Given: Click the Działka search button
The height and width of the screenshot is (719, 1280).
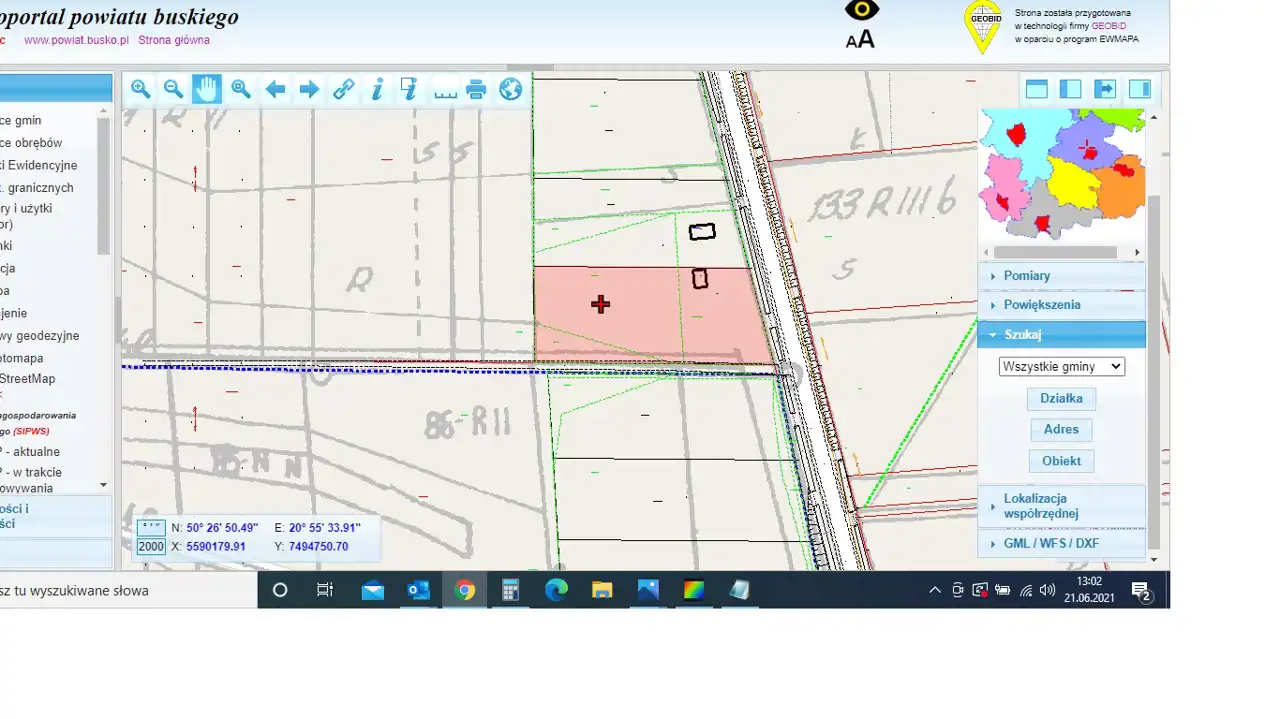Looking at the screenshot, I should click(1061, 398).
